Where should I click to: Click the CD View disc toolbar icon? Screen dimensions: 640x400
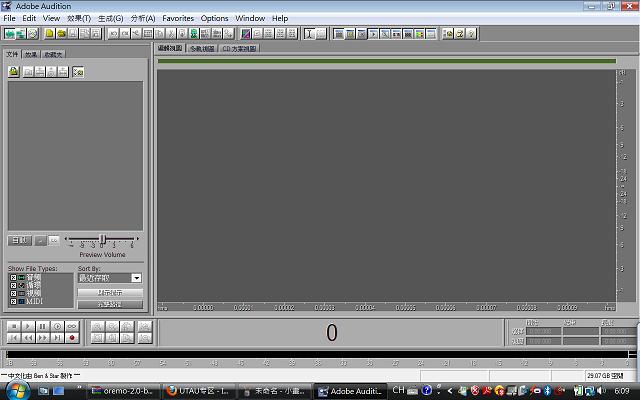(x=33, y=33)
